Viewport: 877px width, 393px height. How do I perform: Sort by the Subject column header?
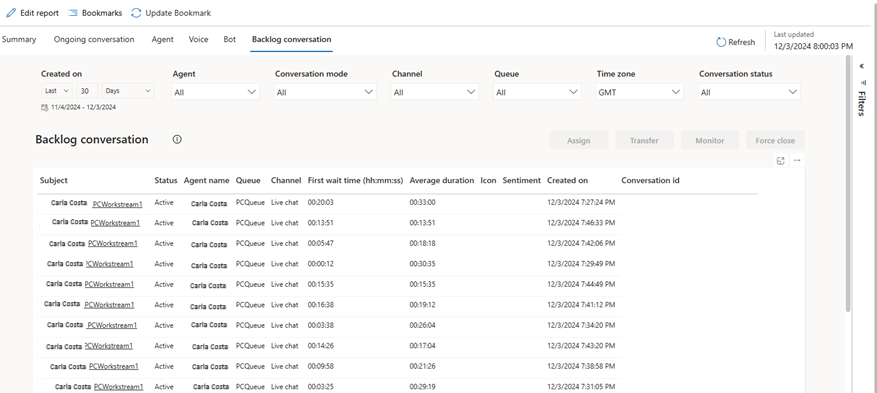(x=54, y=181)
